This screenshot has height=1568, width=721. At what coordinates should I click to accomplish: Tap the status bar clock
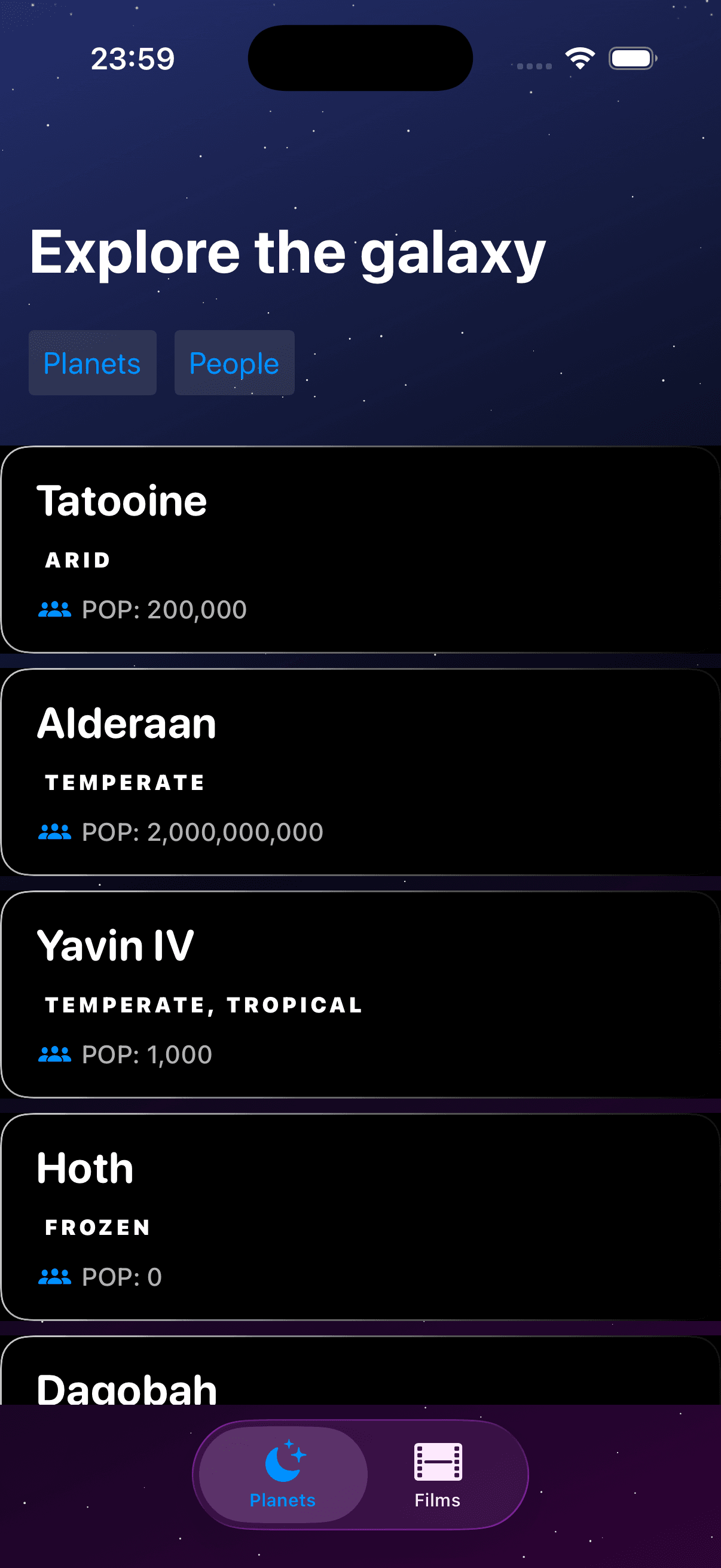(x=133, y=59)
